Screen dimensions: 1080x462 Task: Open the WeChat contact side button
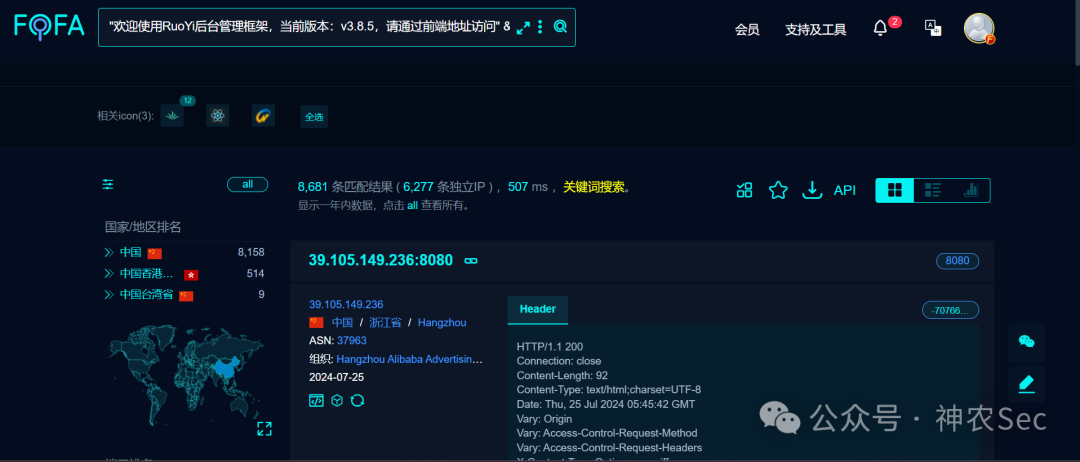click(x=1026, y=342)
